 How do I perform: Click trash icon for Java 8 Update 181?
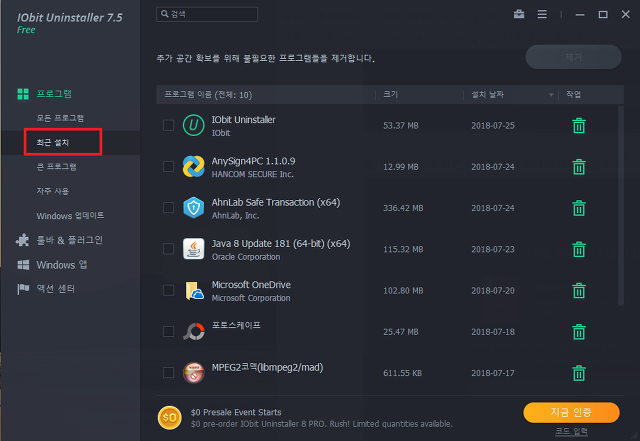(x=579, y=249)
